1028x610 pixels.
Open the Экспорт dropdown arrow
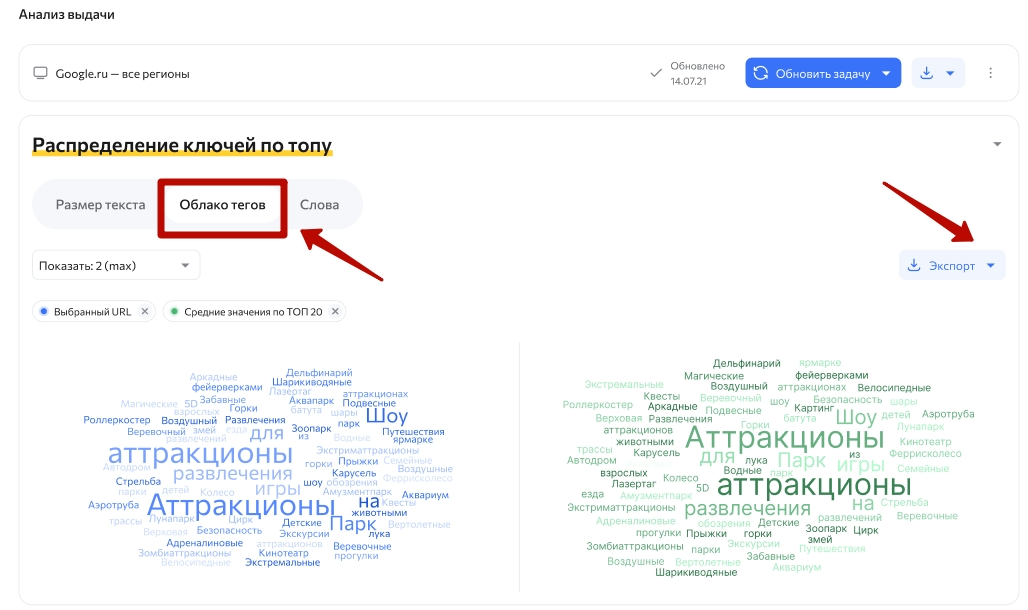(991, 265)
